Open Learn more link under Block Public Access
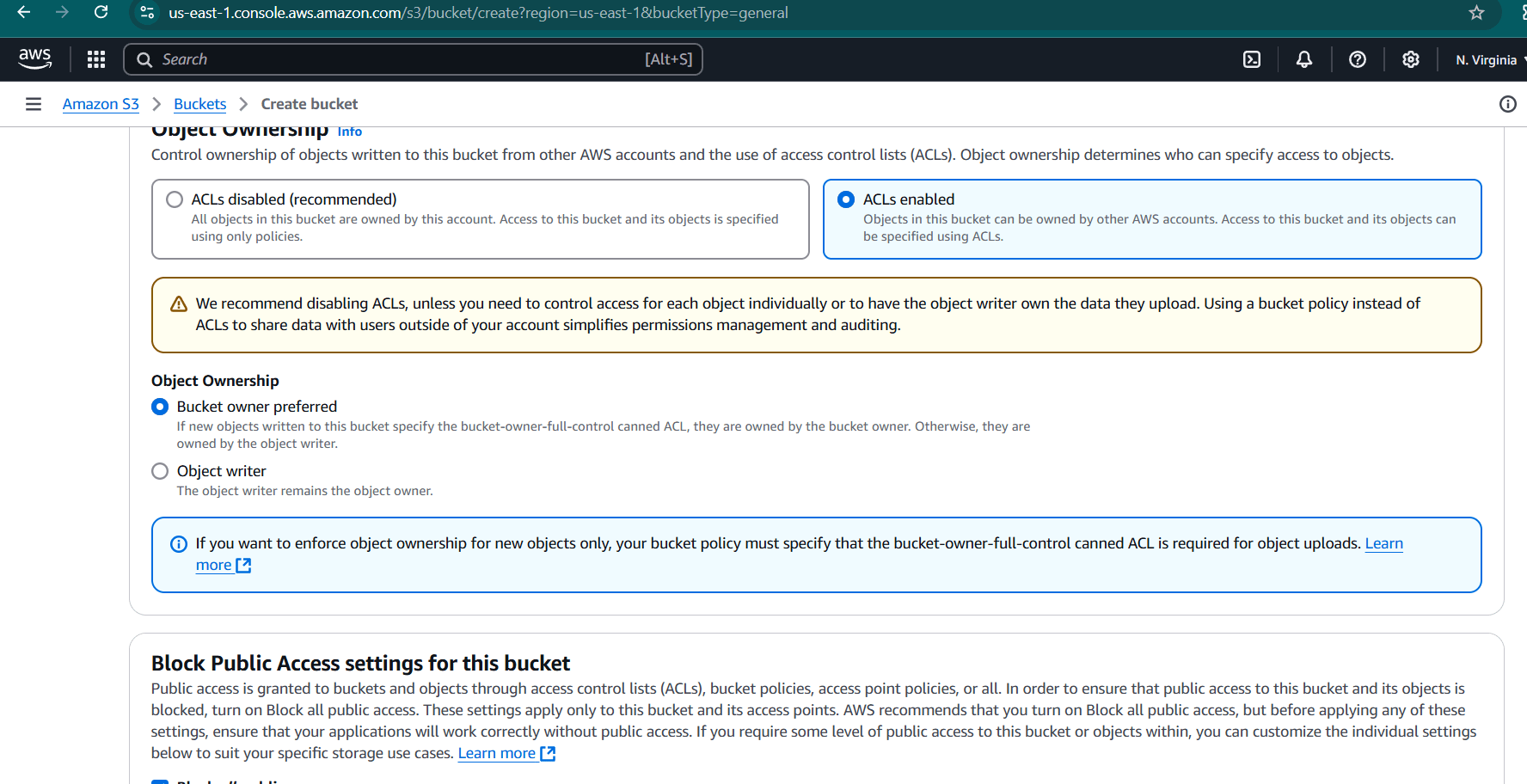The width and height of the screenshot is (1527, 784). 506,753
